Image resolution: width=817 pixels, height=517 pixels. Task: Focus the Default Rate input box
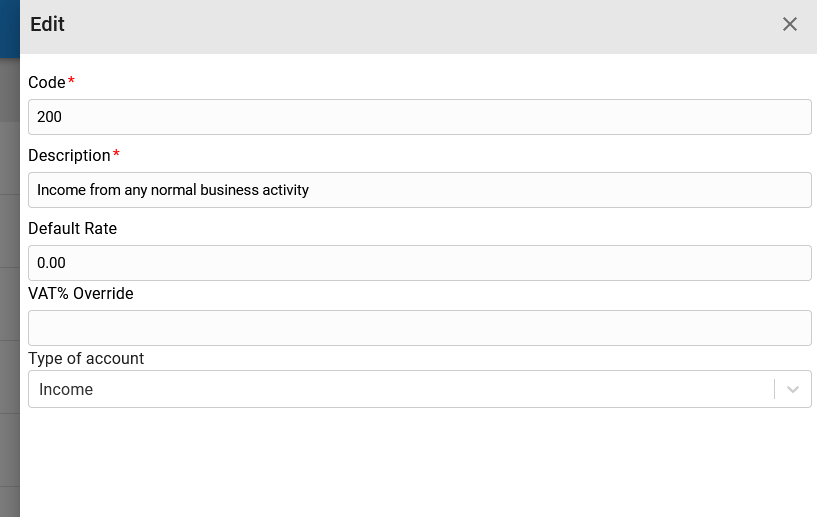point(419,263)
